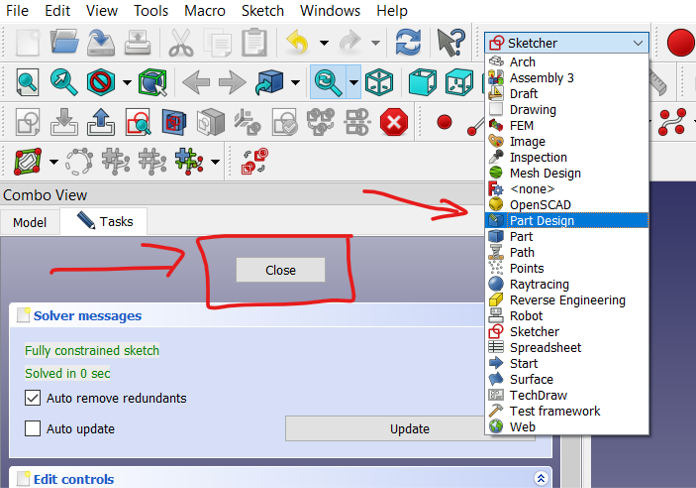This screenshot has height=488, width=696.
Task: Click the Draw style no-entry icon
Action: pyautogui.click(x=101, y=82)
